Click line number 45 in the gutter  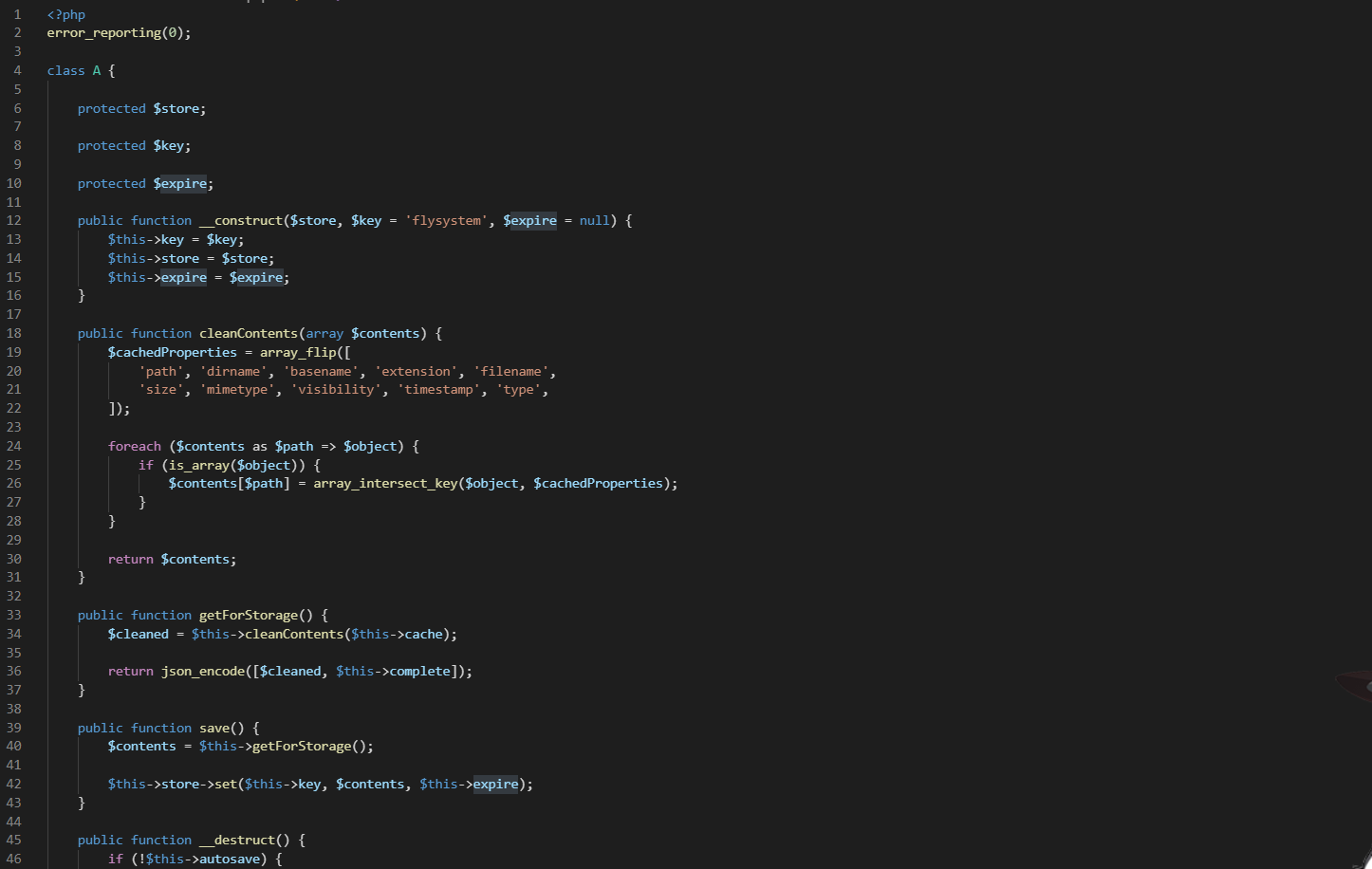pyautogui.click(x=14, y=841)
